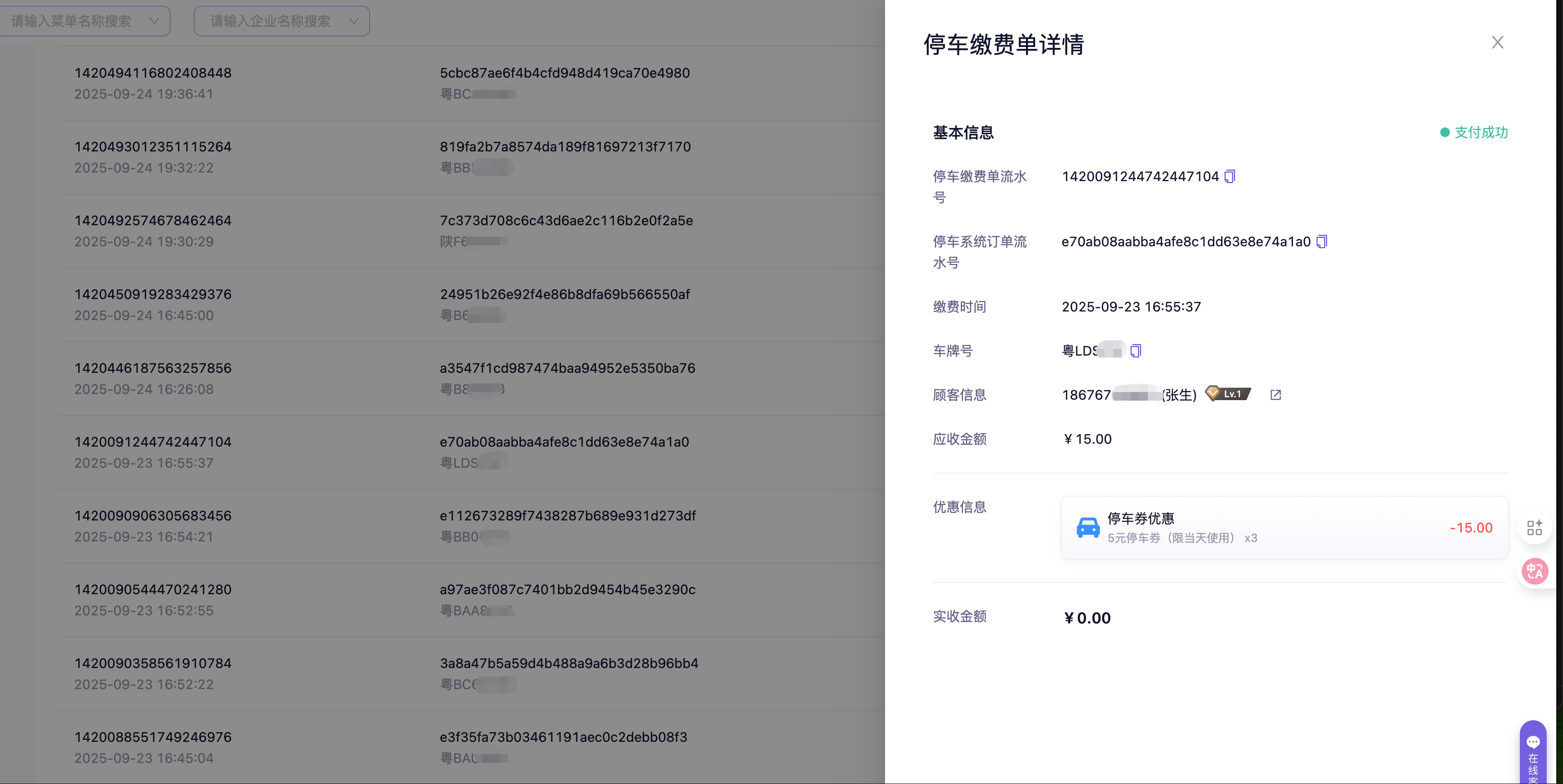
Task: Click the 支付成功 payment status label
Action: pos(1480,132)
